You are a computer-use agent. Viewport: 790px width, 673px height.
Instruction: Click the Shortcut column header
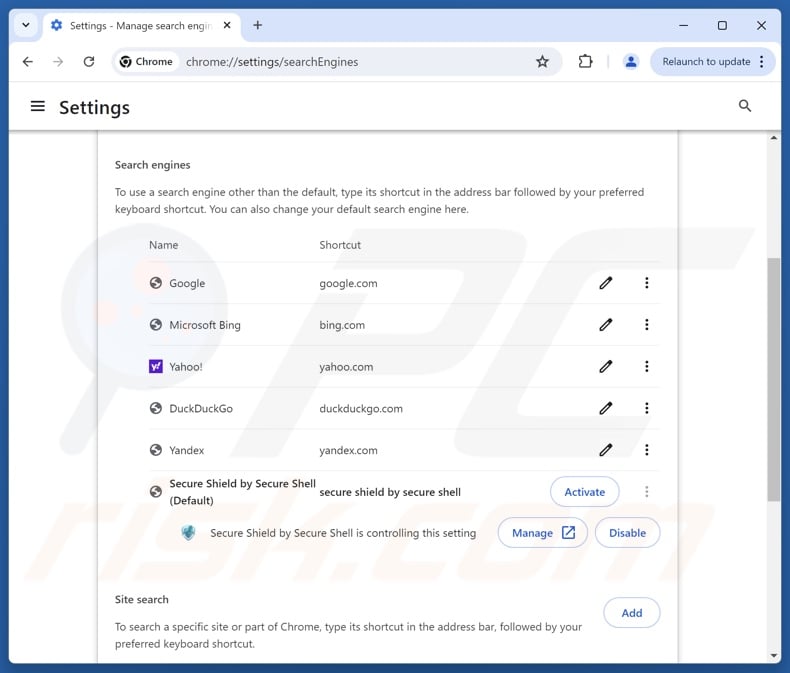coord(340,245)
